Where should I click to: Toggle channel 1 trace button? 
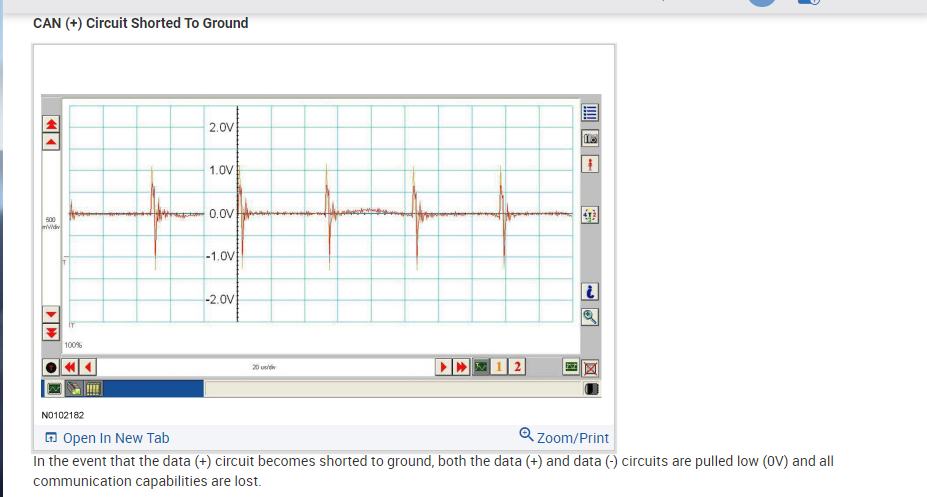tap(498, 367)
